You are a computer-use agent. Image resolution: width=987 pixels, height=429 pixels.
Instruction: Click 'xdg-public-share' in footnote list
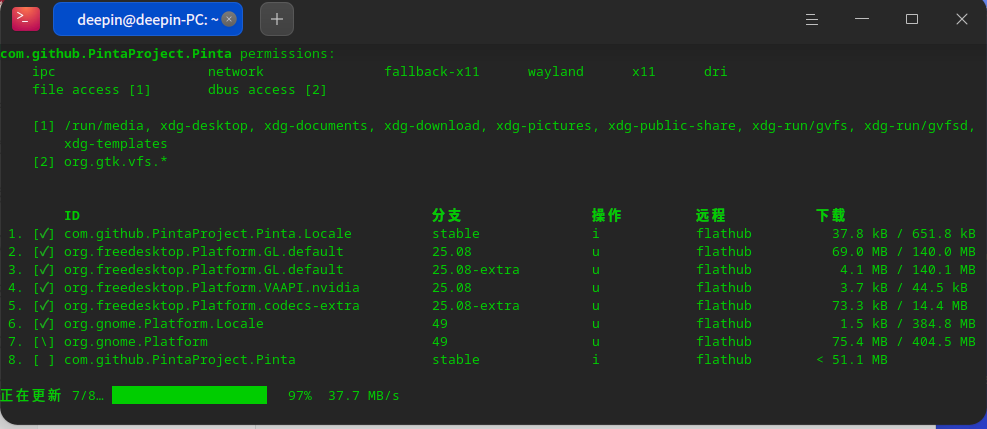click(x=672, y=126)
